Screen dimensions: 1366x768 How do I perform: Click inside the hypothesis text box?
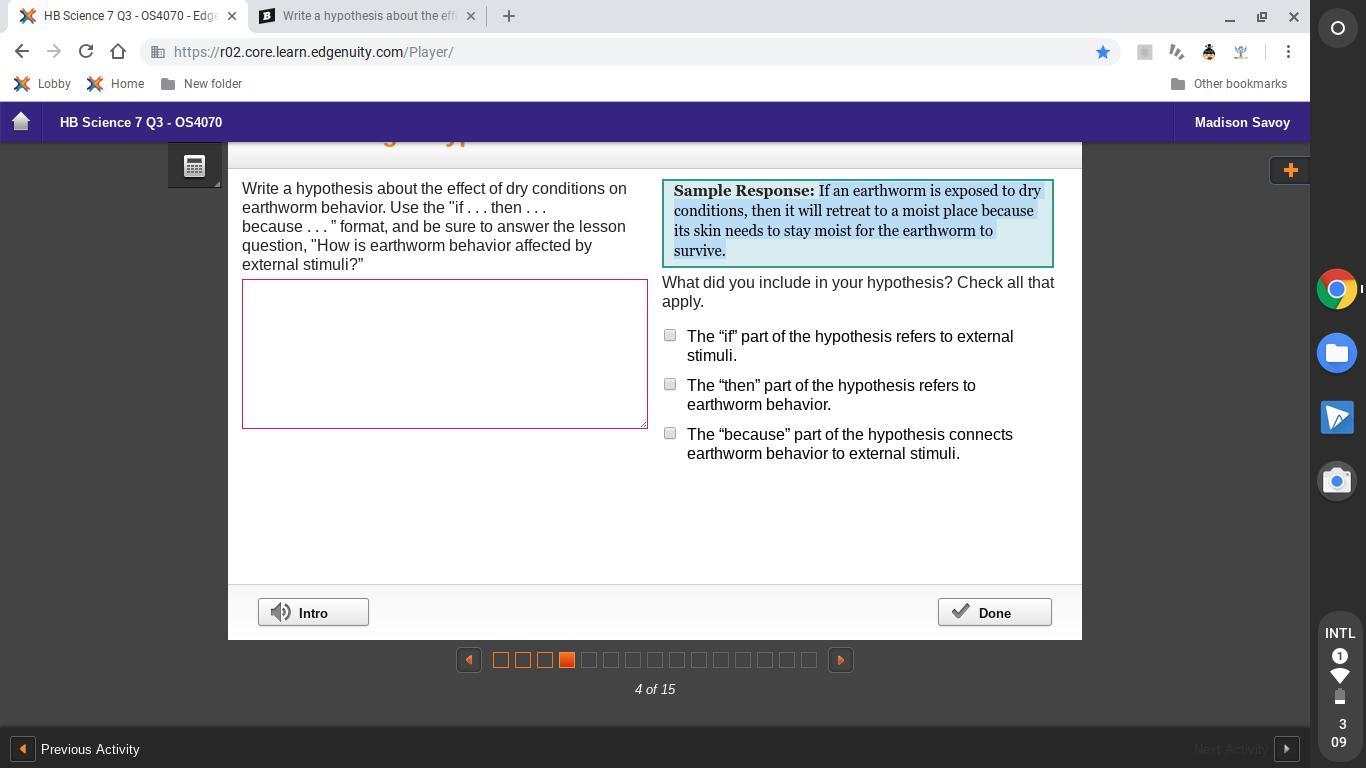(x=444, y=354)
